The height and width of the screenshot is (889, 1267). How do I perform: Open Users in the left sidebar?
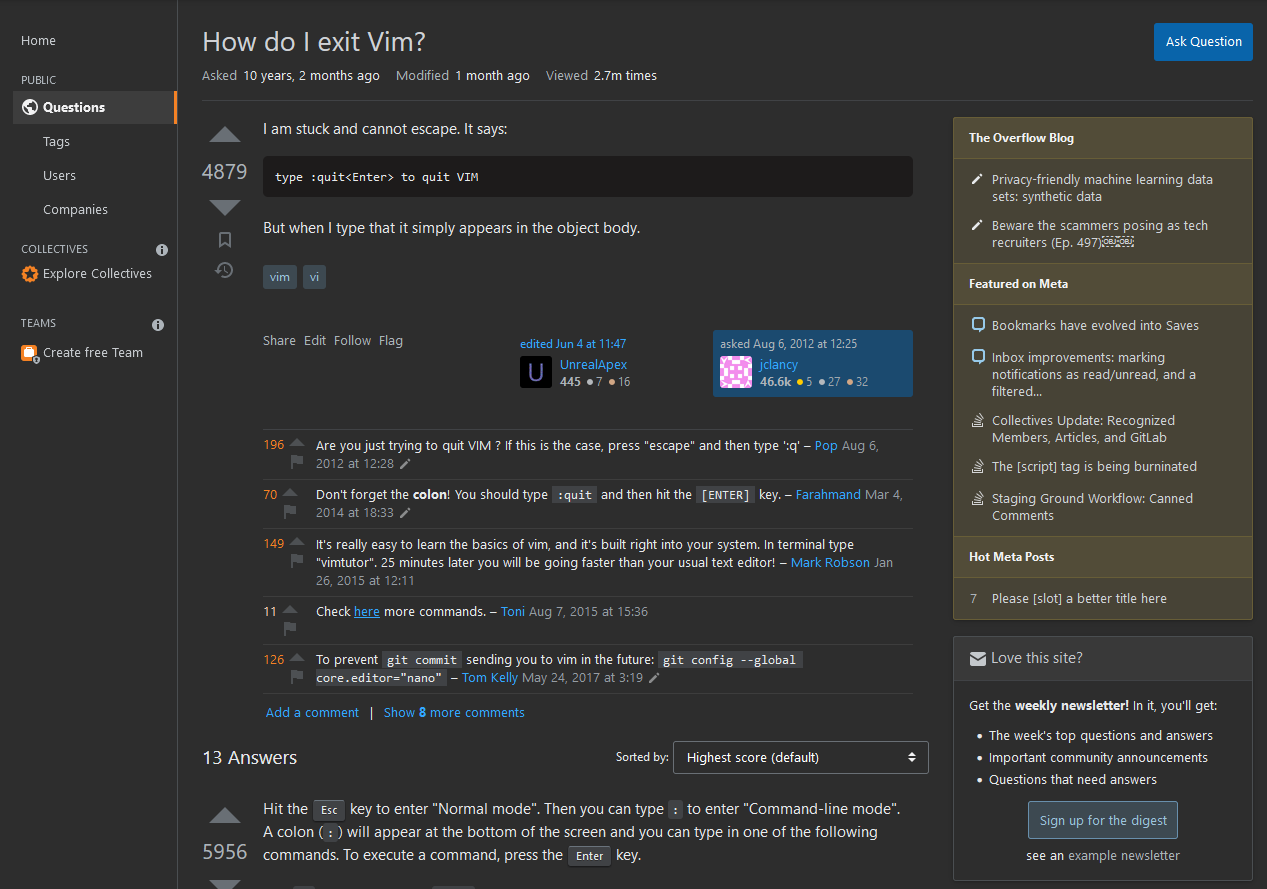(59, 176)
